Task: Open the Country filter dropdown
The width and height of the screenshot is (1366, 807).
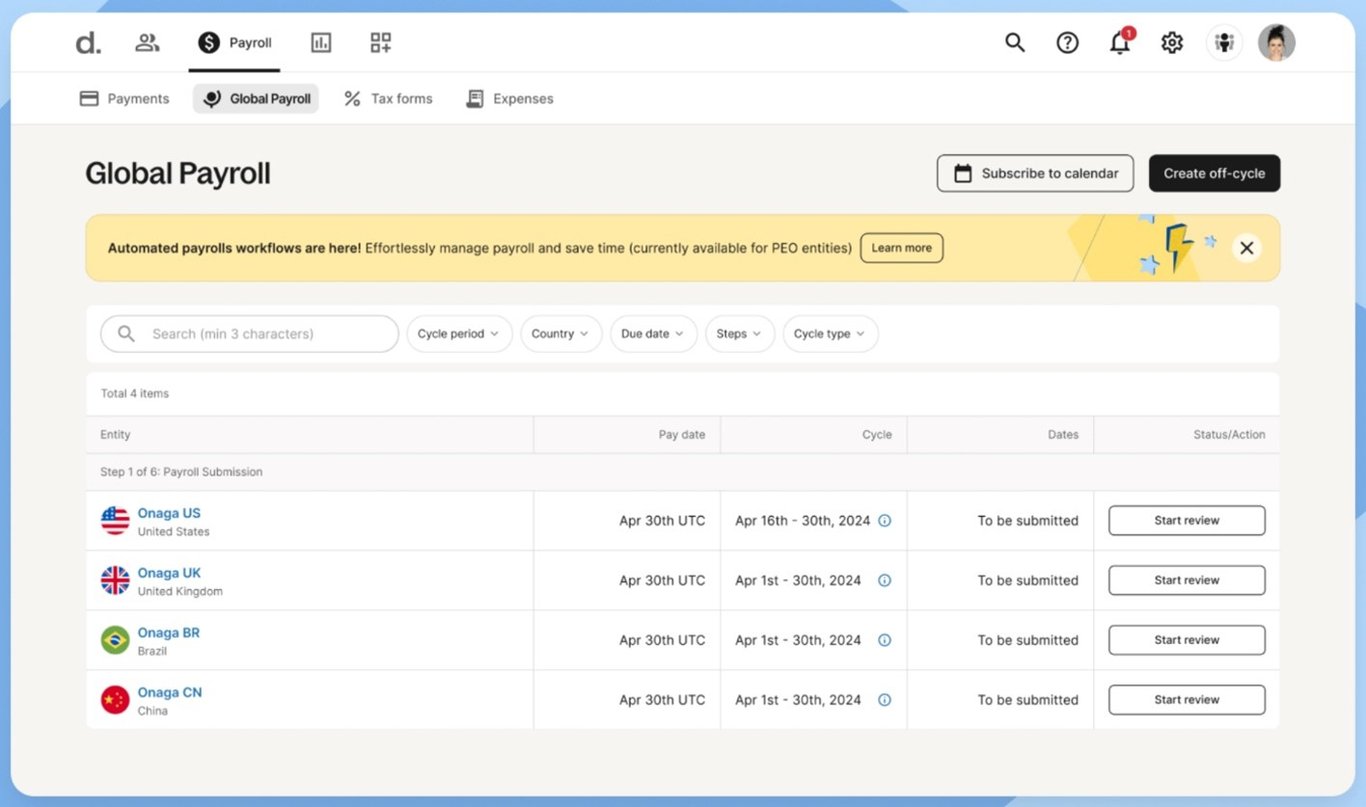Action: pos(560,333)
